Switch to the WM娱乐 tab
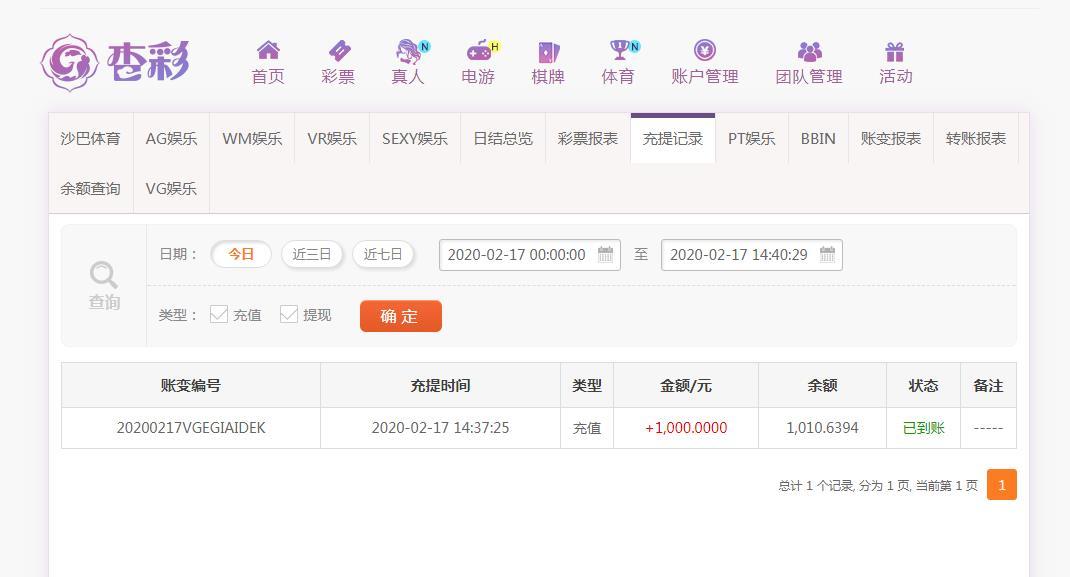1070x577 pixels. [x=252, y=138]
